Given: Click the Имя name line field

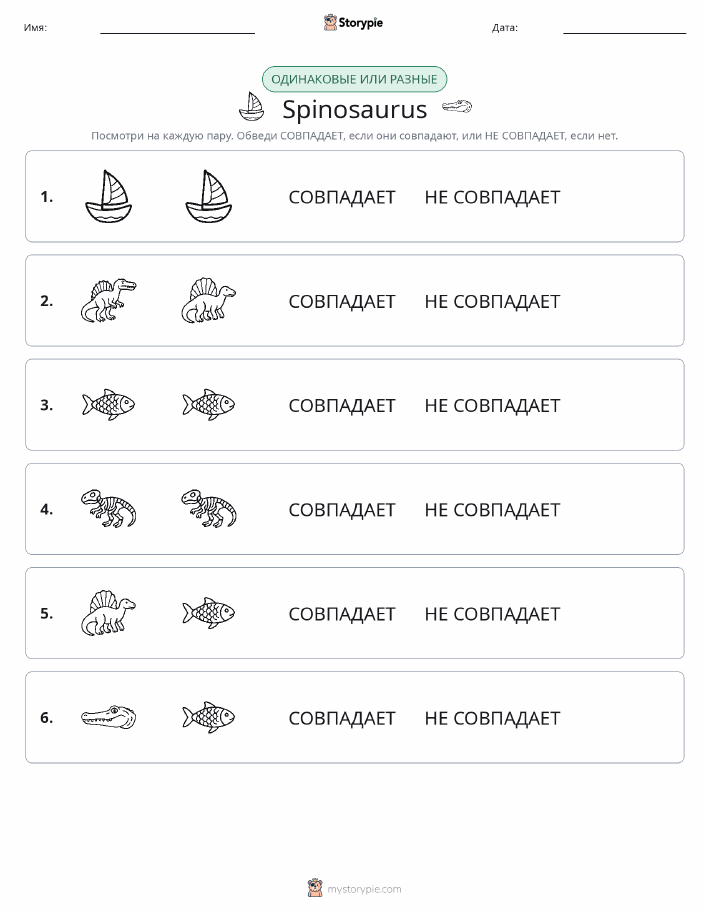Looking at the screenshot, I should tap(177, 28).
